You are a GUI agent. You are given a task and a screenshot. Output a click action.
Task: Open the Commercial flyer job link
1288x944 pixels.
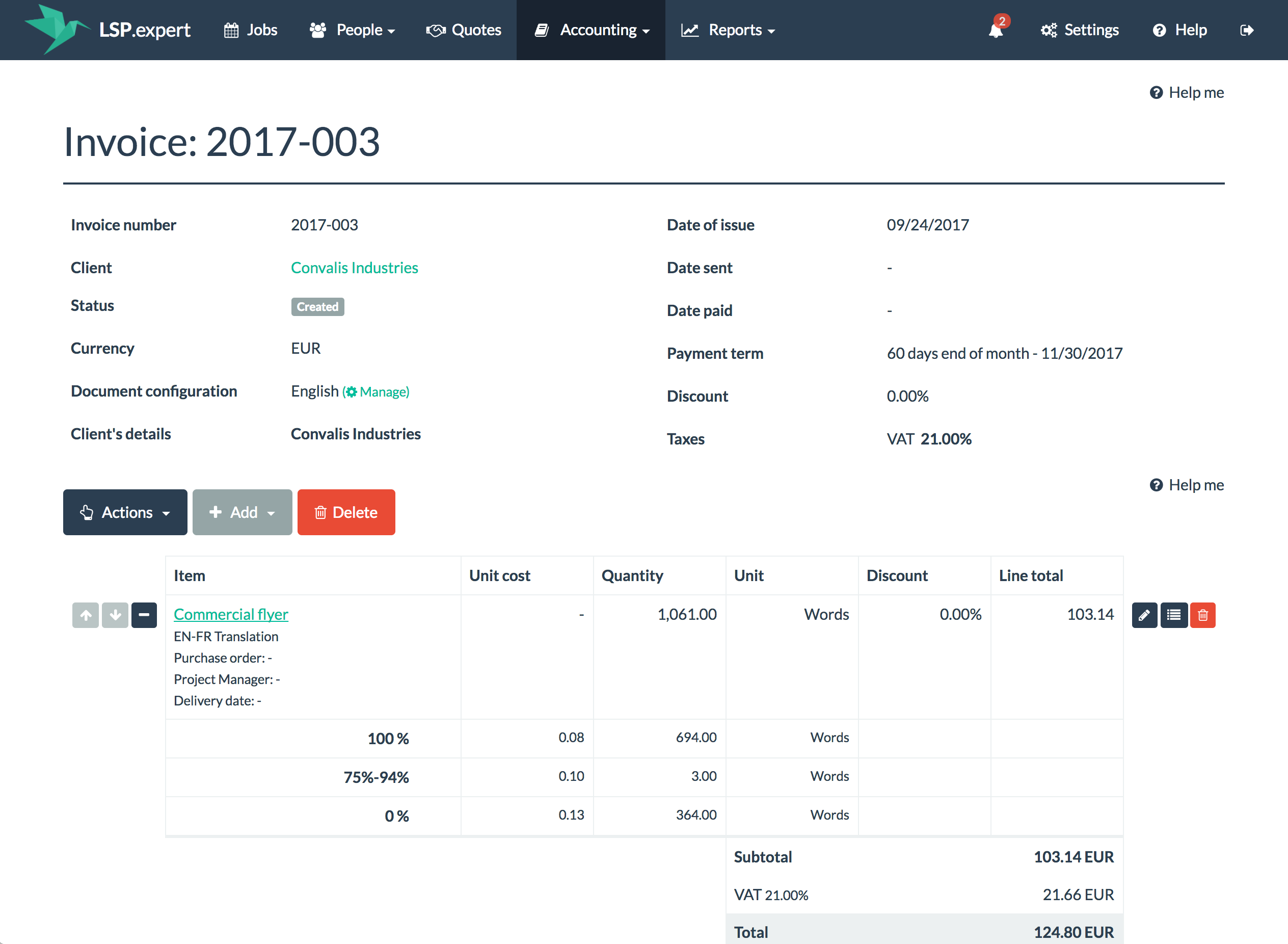[x=231, y=614]
